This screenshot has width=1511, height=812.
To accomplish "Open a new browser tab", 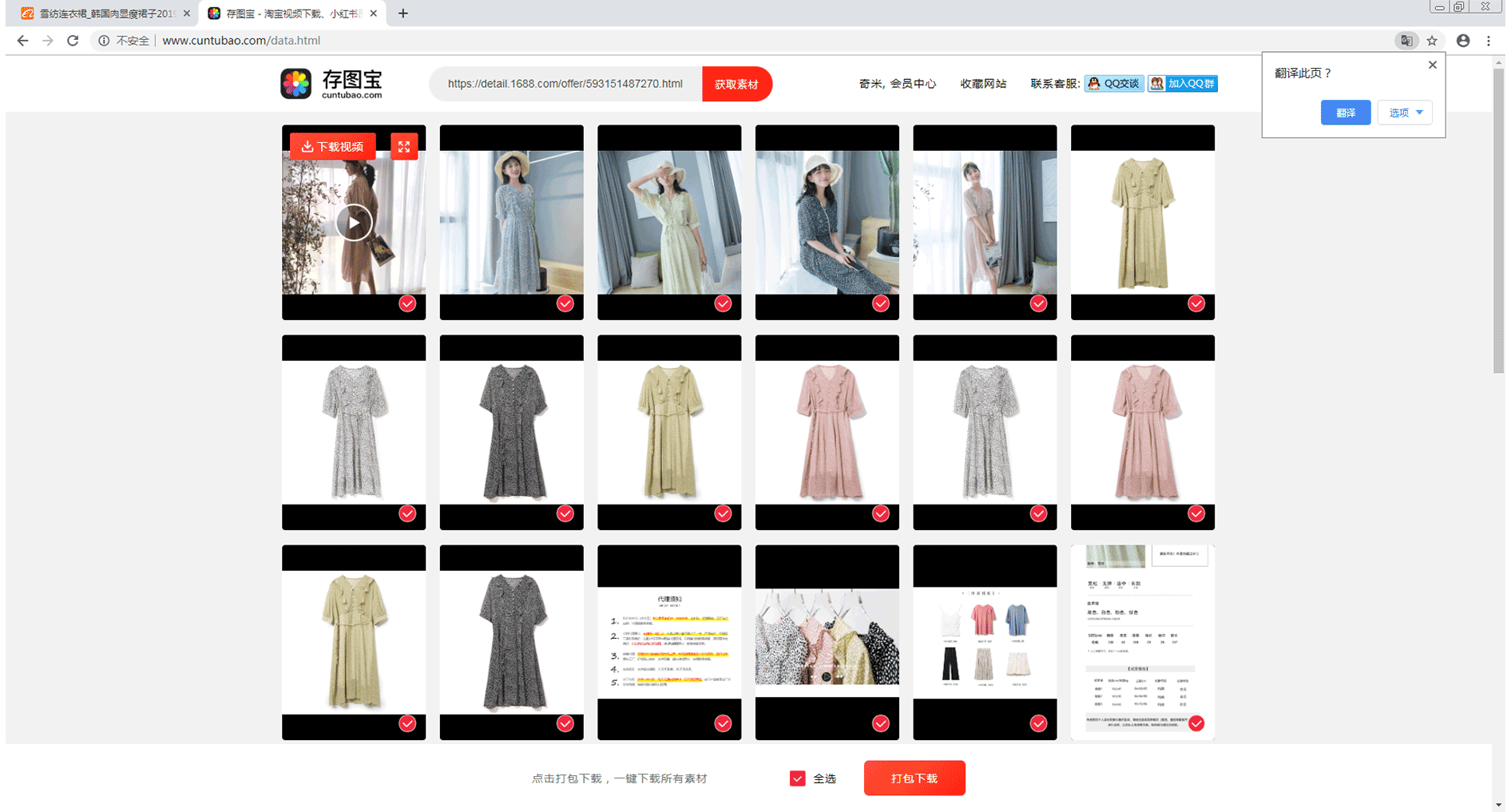I will click(403, 14).
